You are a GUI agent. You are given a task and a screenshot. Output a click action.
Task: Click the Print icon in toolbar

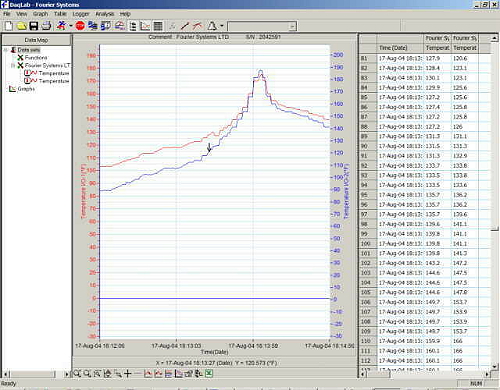click(x=46, y=26)
